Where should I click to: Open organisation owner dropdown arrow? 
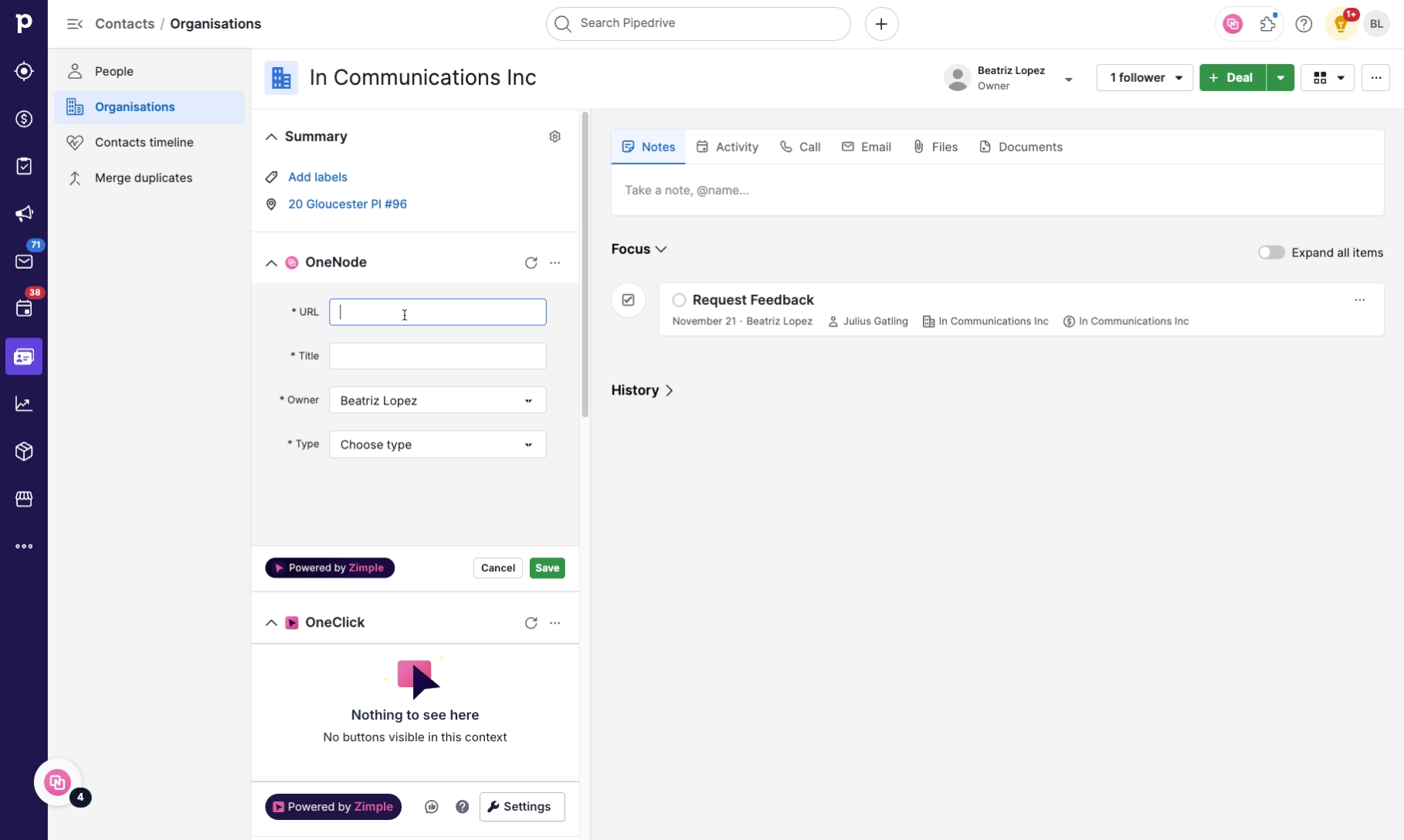[1069, 79]
